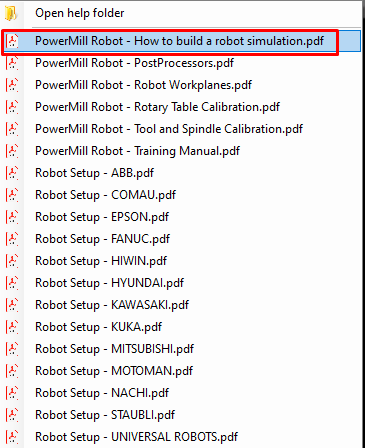
Task: Open Robot Setup - MITSUBISHI.pdf
Action: tap(182, 349)
